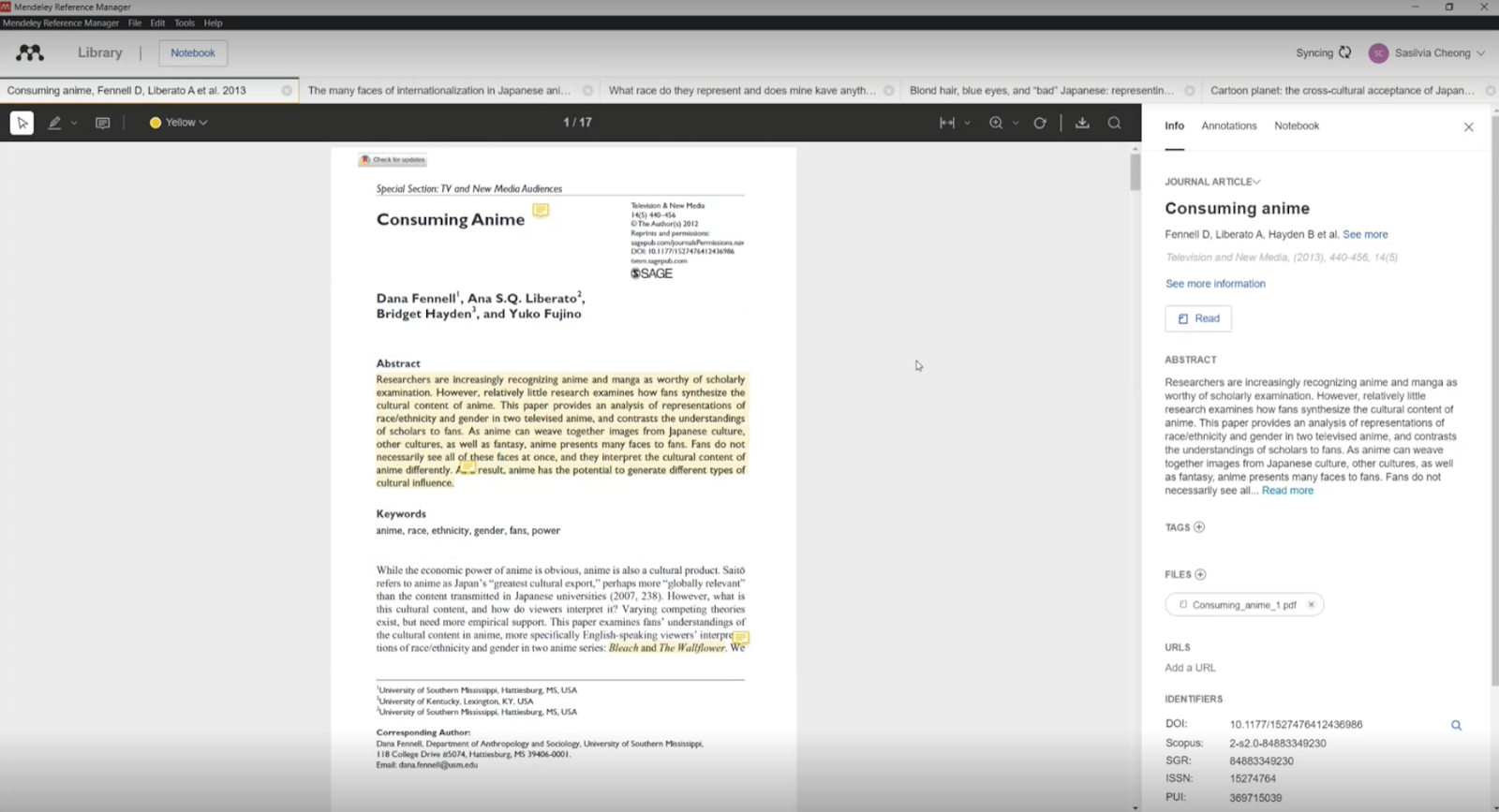Screen dimensions: 1499x812
Task: Click the zoom magnifier icon
Action: pos(996,123)
